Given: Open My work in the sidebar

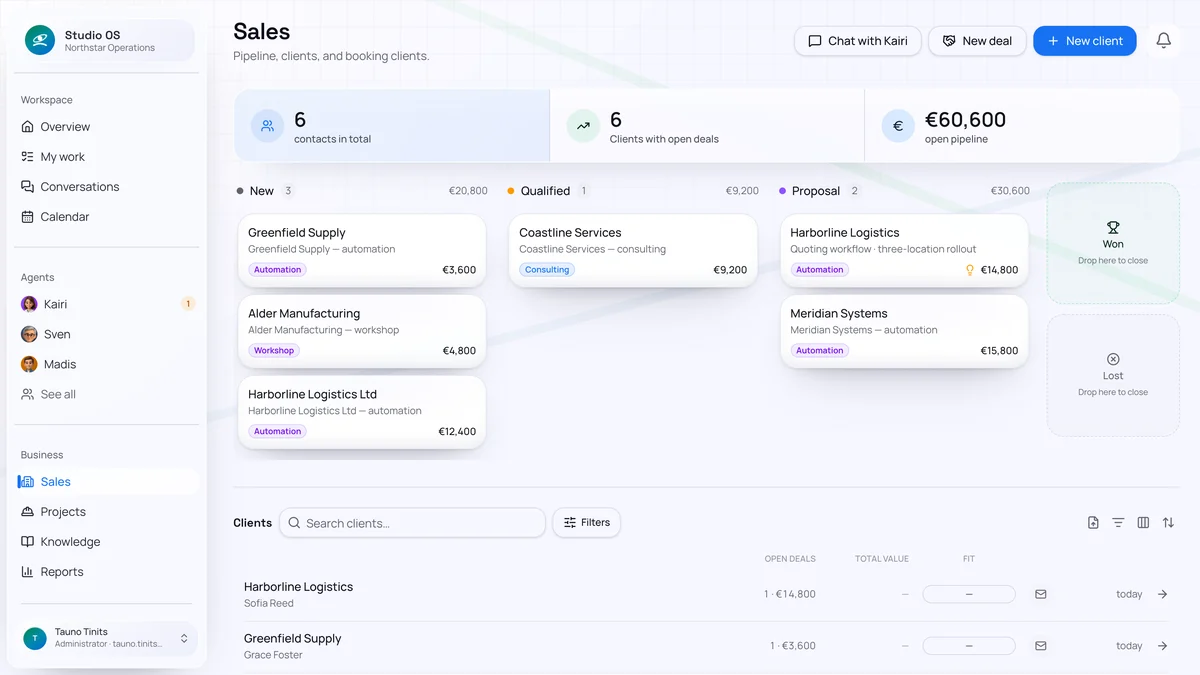Looking at the screenshot, I should (x=107, y=157).
